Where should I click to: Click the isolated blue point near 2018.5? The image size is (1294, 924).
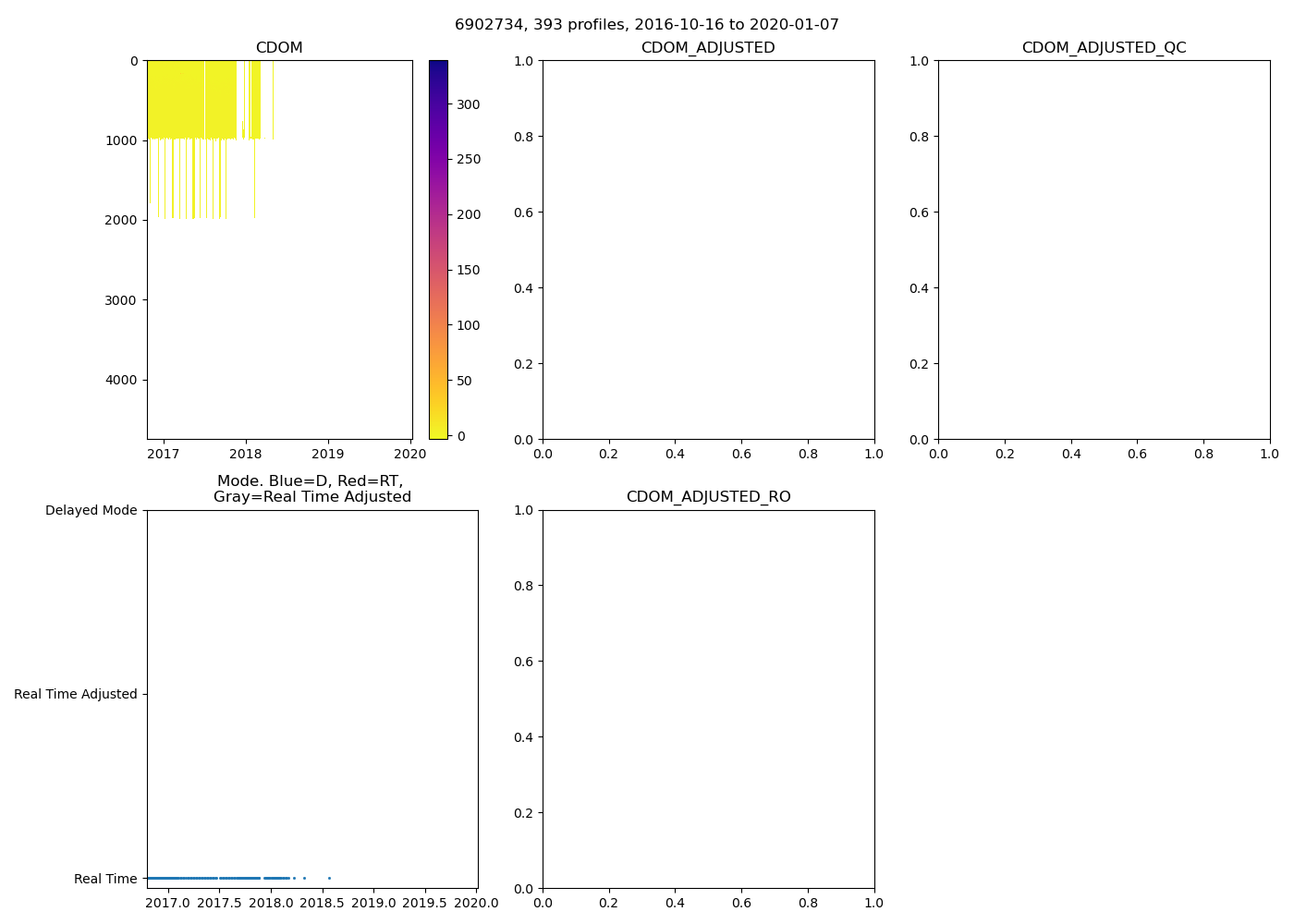pos(329,878)
